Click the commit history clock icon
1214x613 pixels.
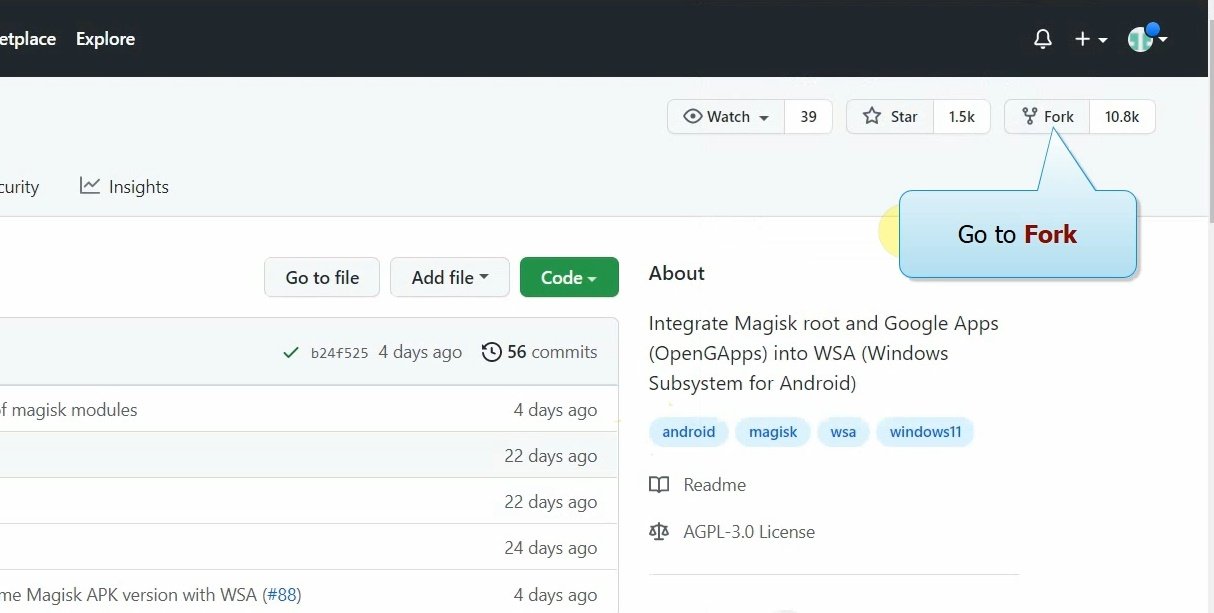[491, 352]
